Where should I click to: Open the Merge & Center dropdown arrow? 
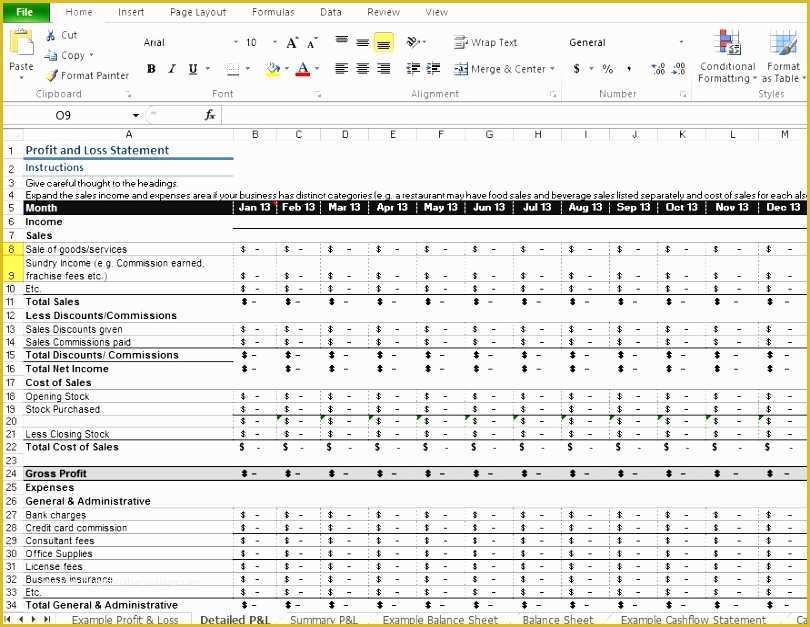tap(552, 68)
